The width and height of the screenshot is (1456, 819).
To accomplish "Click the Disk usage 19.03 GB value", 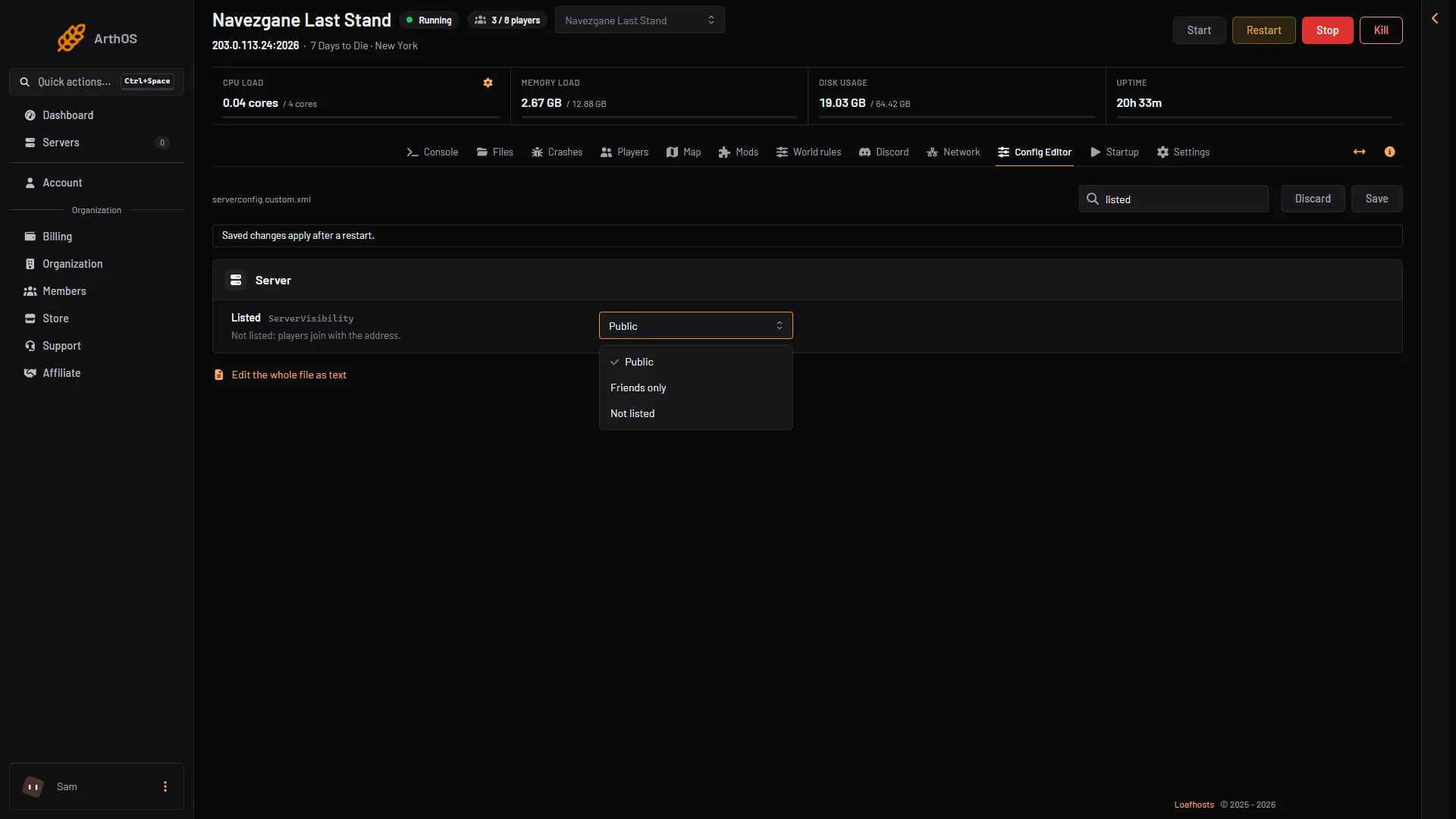I will (842, 103).
